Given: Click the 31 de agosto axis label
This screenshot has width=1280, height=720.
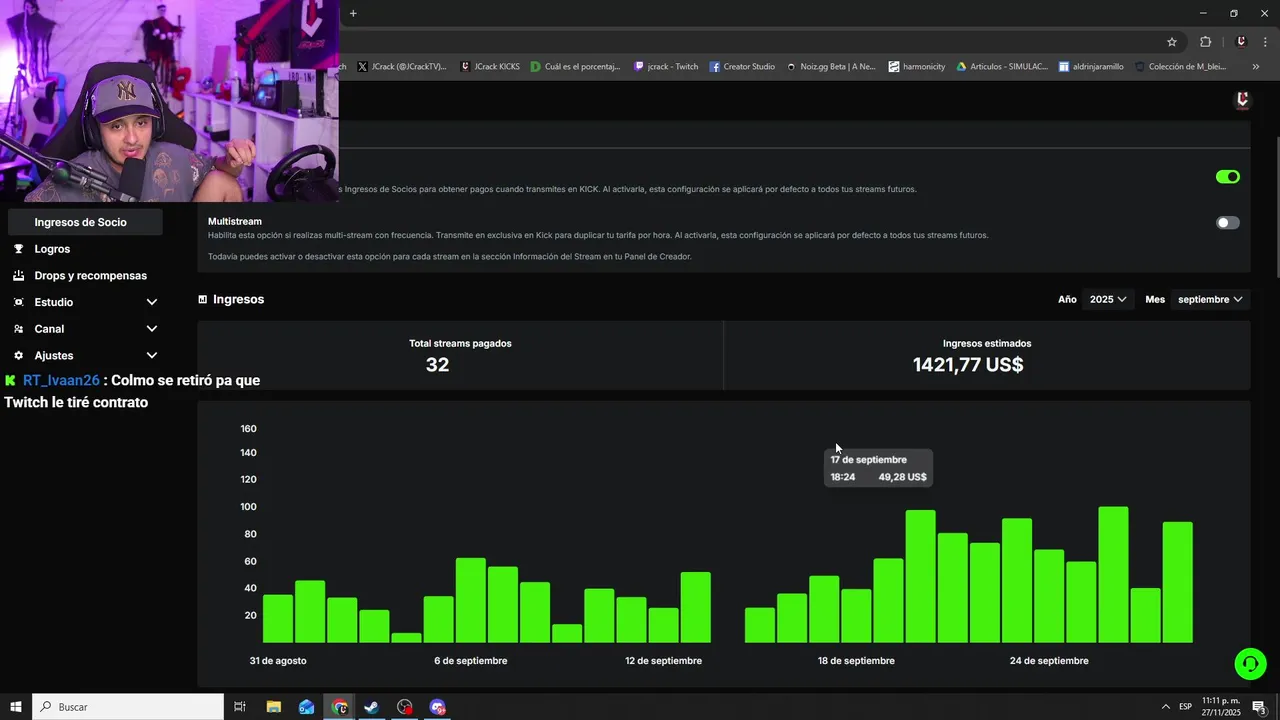Looking at the screenshot, I should (x=278, y=661).
